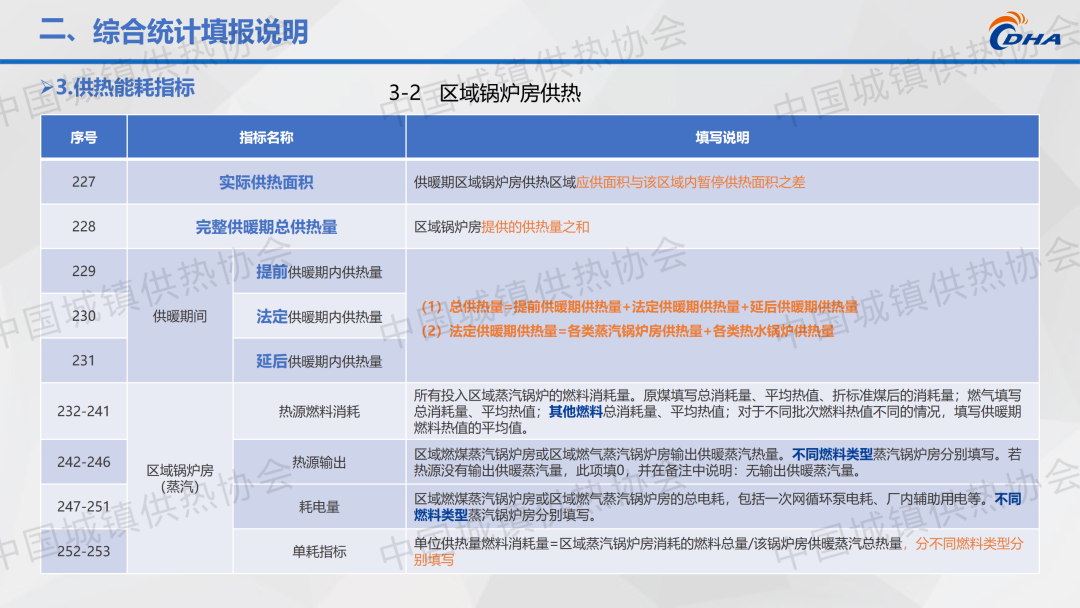Select the row number cell 227
The height and width of the screenshot is (608, 1080).
(84, 182)
